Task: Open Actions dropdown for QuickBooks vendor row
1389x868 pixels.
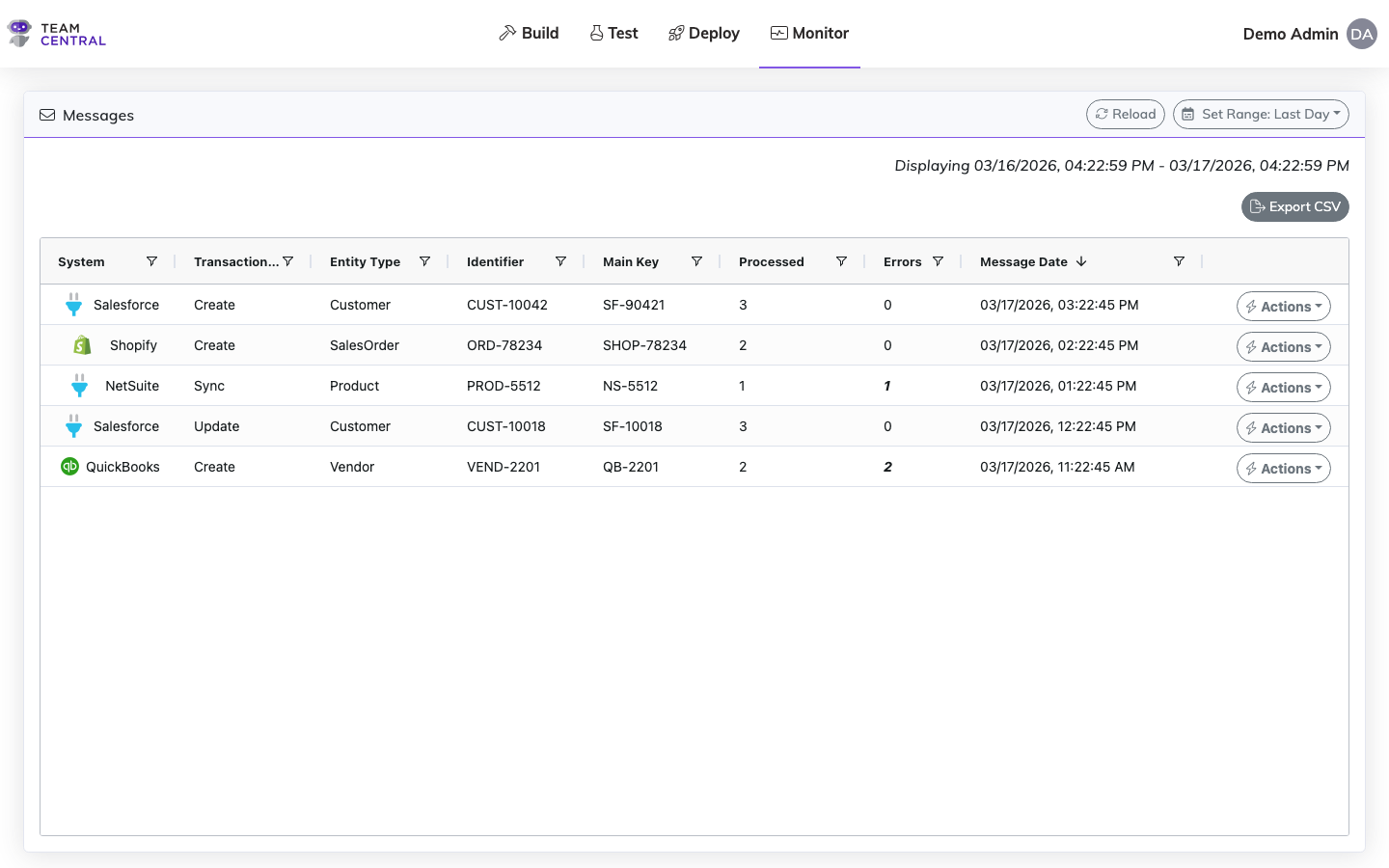Action: click(1283, 469)
